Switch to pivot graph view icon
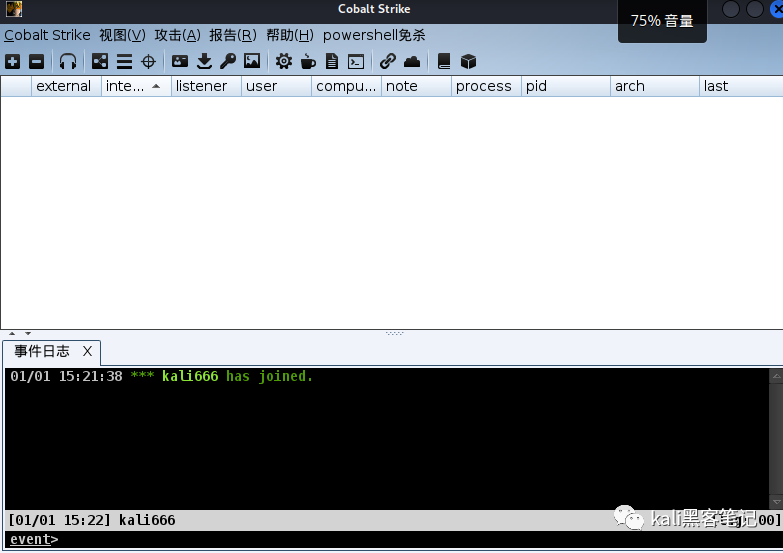The width and height of the screenshot is (783, 553). 100,61
